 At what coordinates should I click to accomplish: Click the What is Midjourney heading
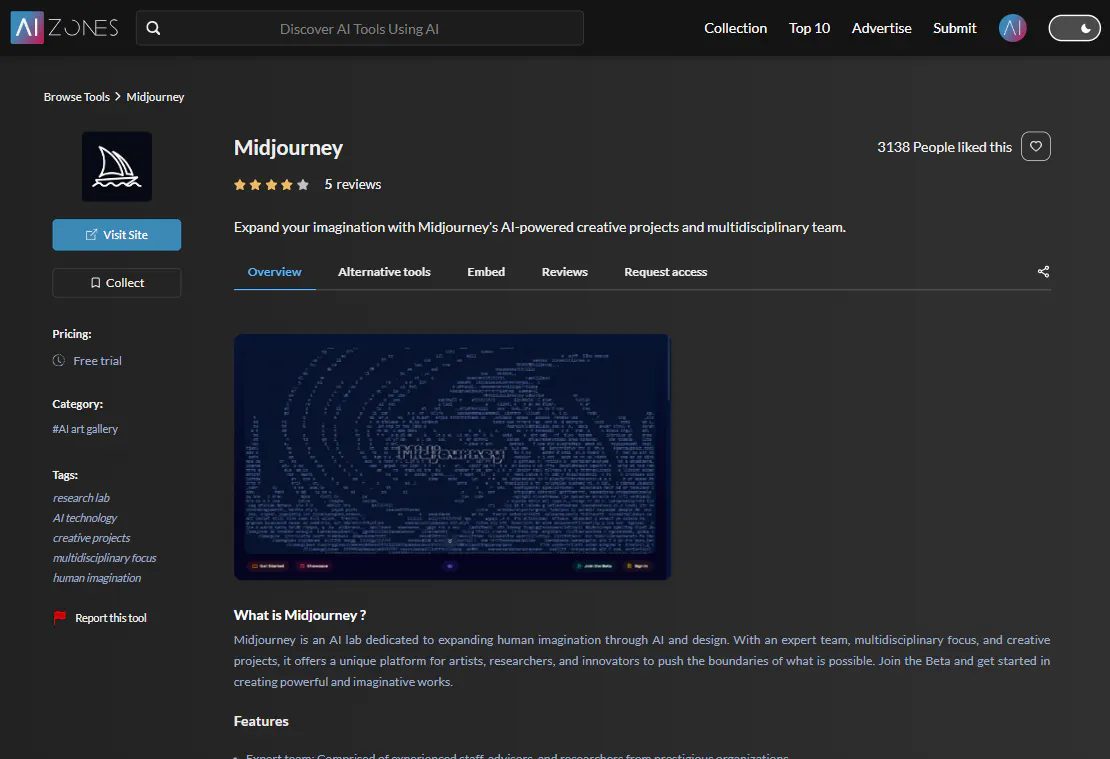point(299,615)
